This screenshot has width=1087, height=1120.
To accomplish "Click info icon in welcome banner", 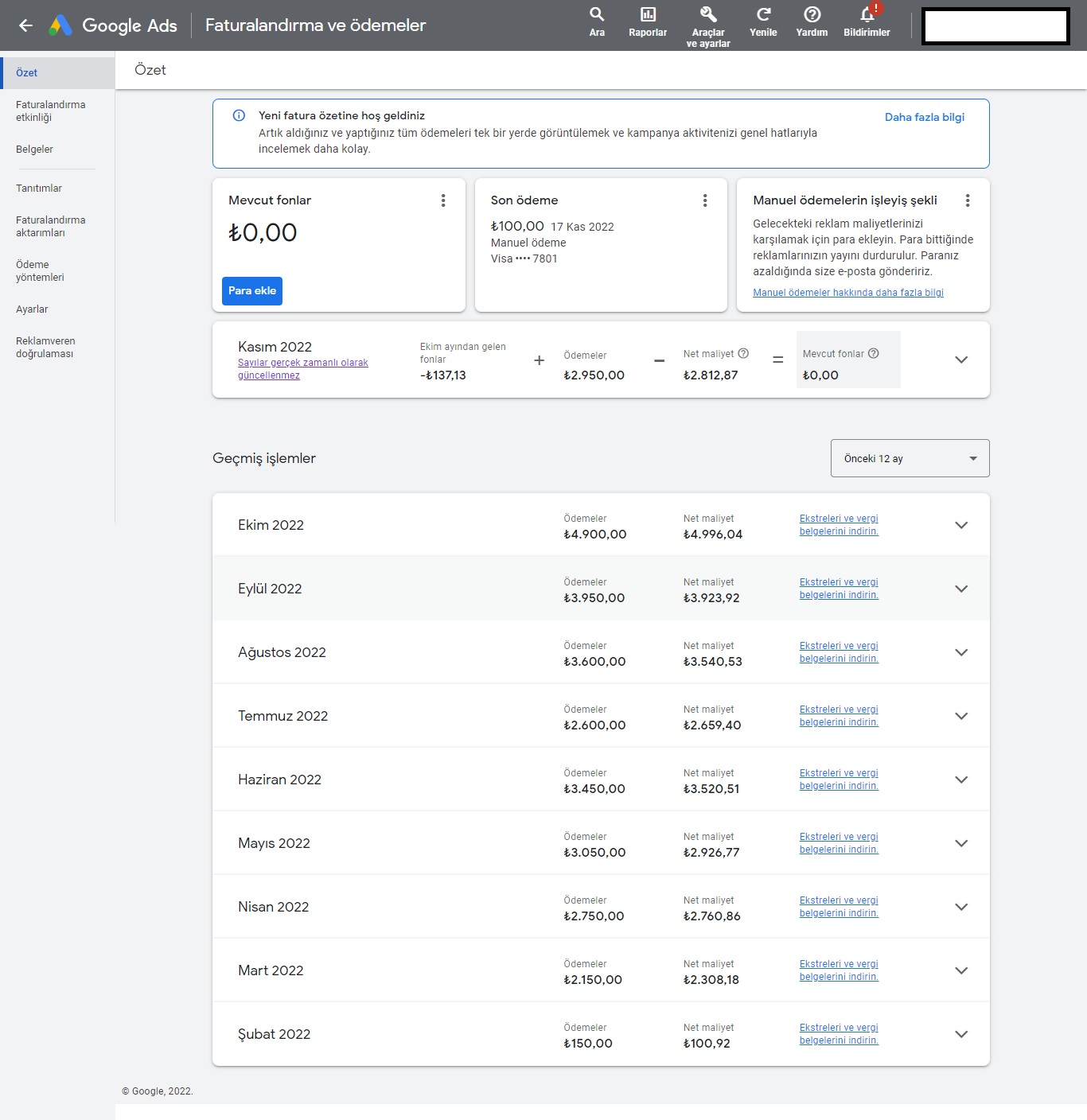I will tap(239, 115).
